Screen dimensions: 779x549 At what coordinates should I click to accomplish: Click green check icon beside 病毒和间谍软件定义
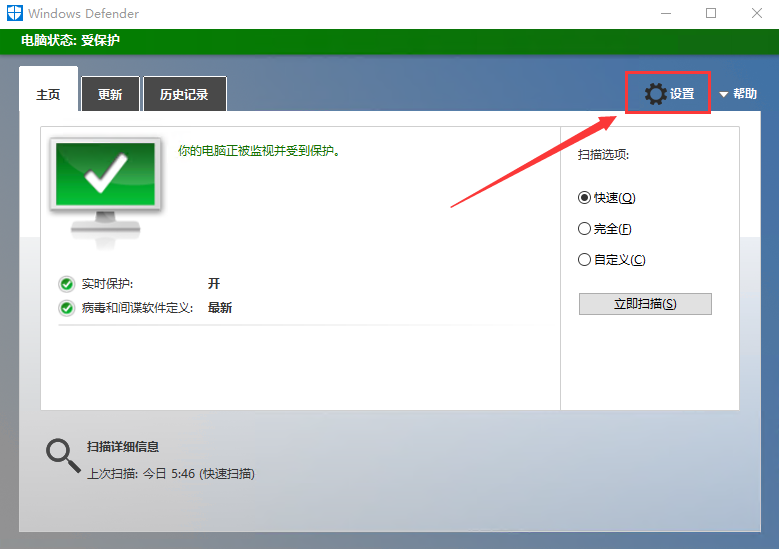(x=66, y=308)
